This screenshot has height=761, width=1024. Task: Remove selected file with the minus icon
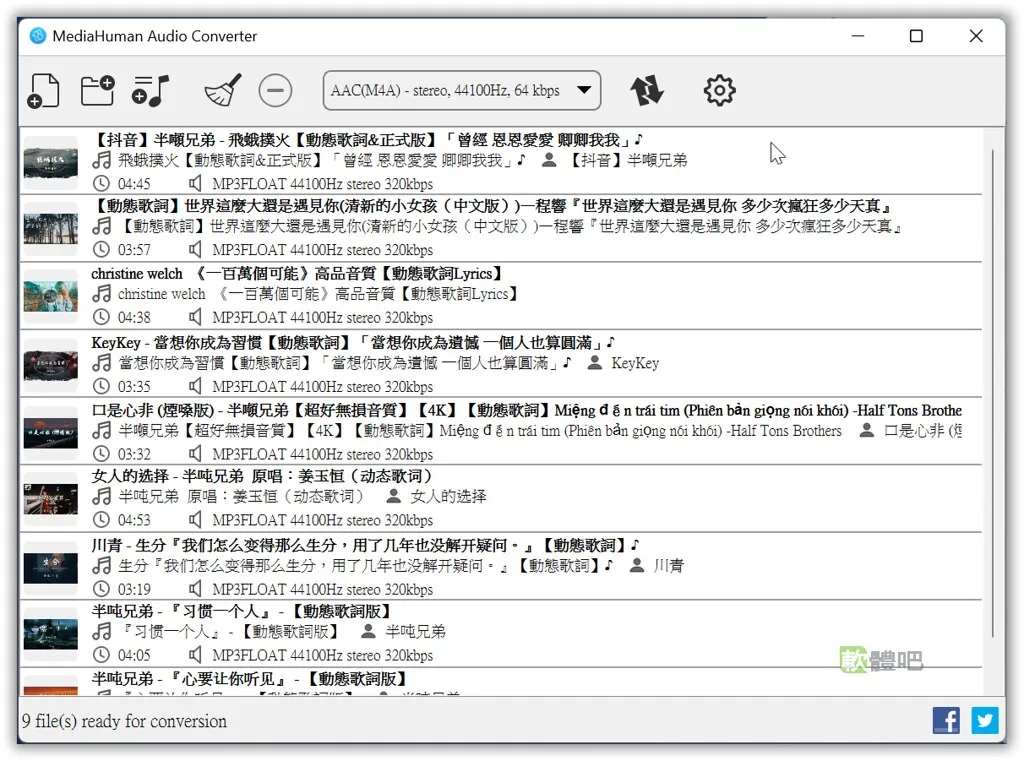[x=275, y=90]
